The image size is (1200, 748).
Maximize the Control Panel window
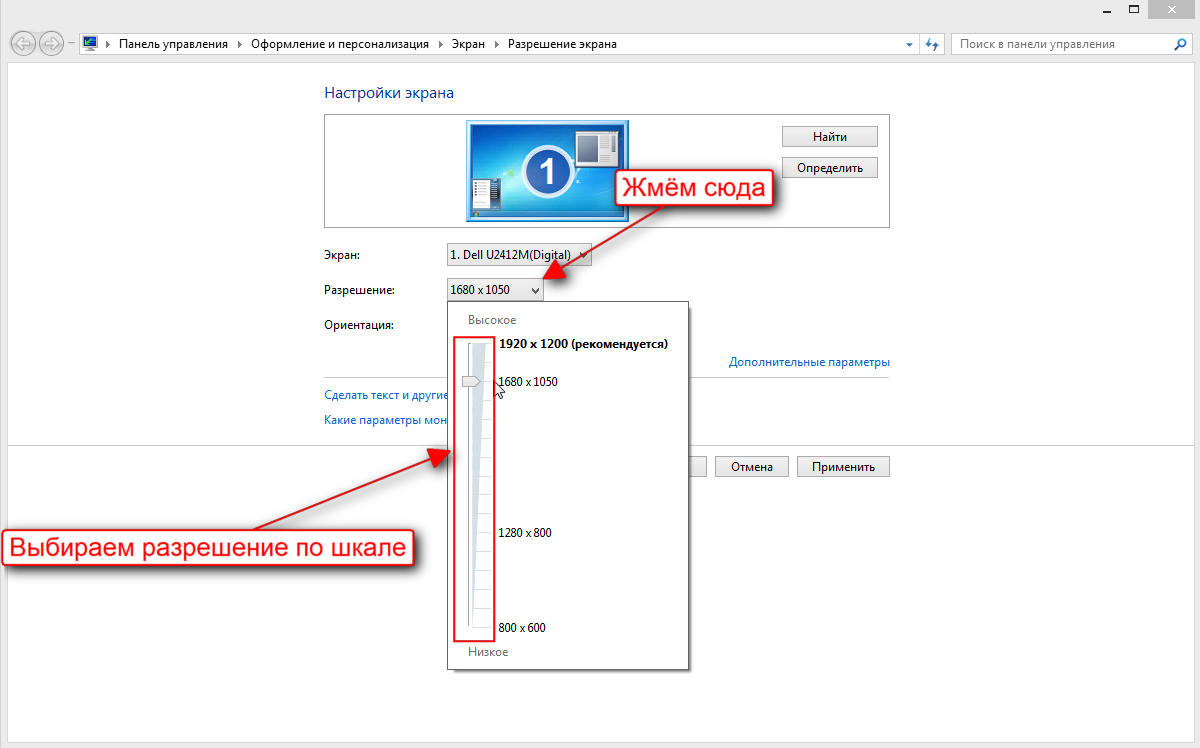point(1133,9)
